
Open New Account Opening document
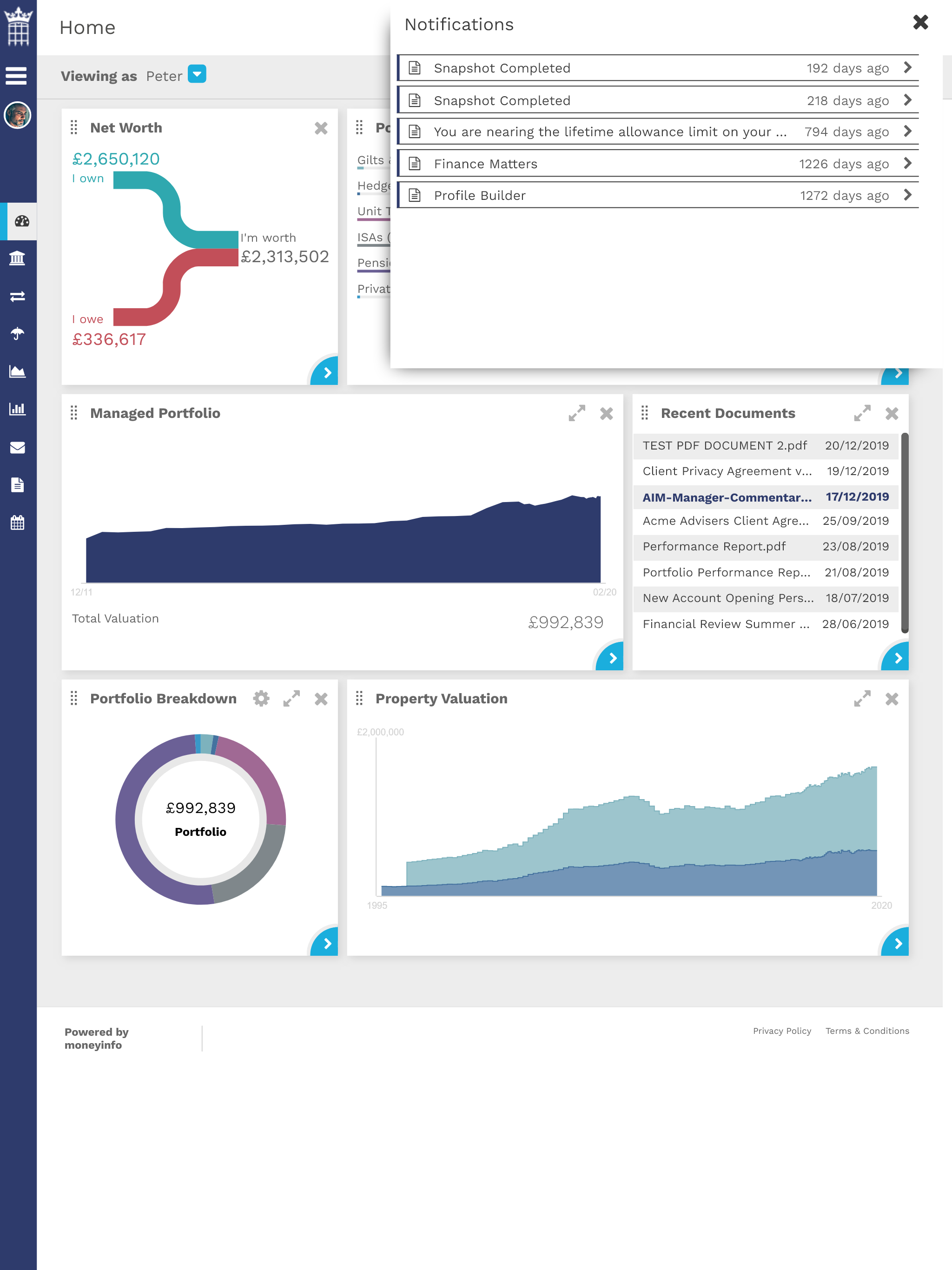(x=766, y=598)
